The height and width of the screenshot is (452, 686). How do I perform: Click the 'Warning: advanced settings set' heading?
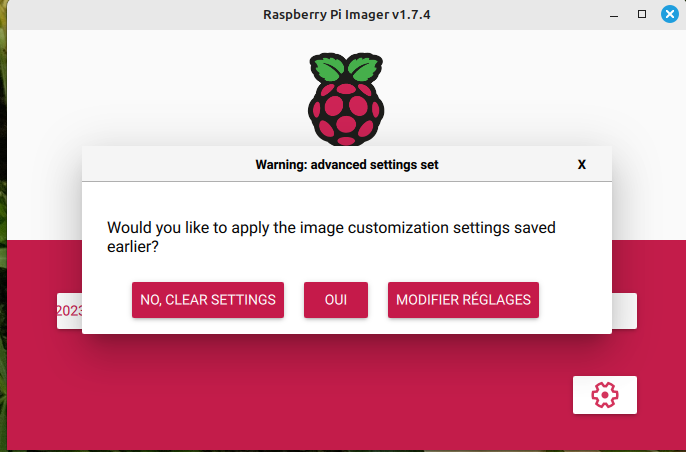tap(346, 165)
